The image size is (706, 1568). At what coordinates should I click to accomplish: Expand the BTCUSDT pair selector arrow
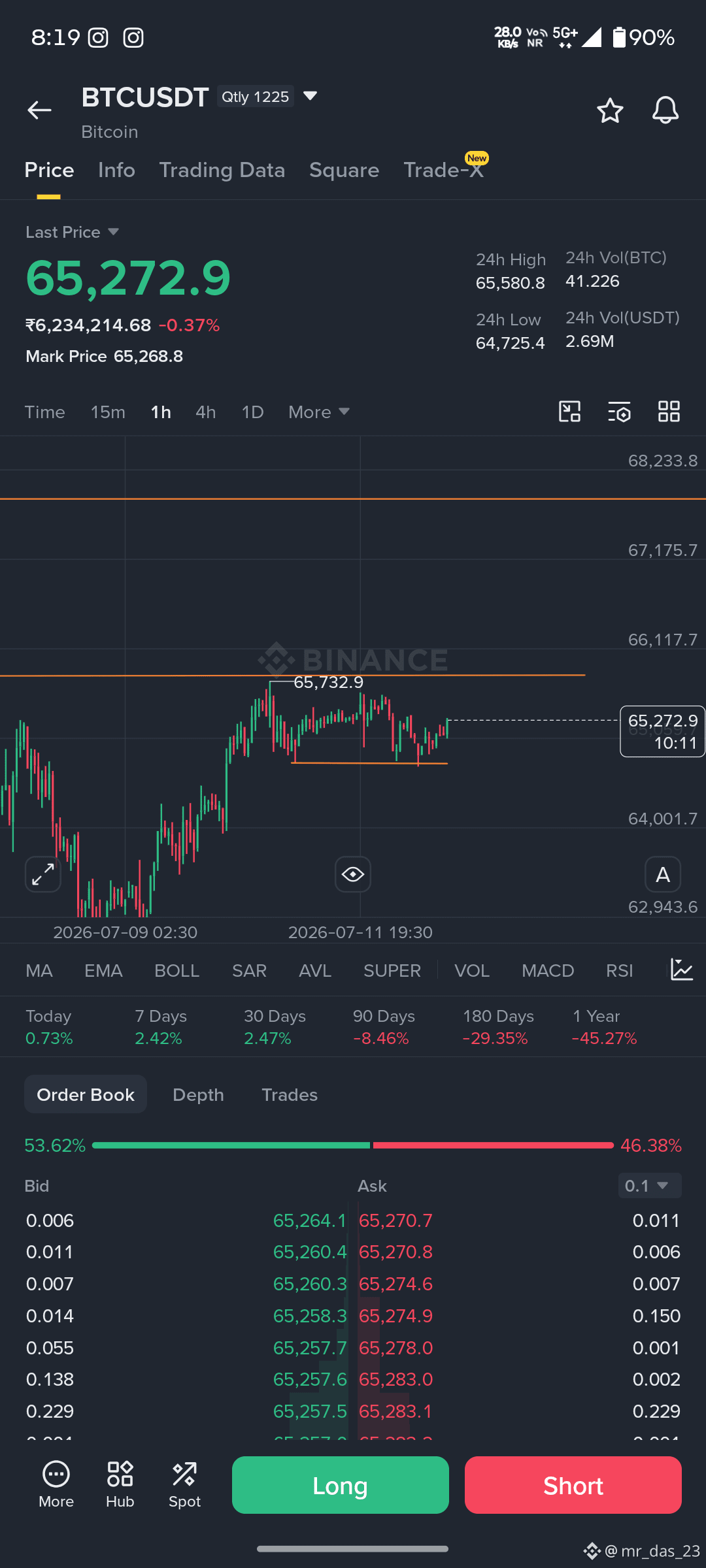(311, 96)
